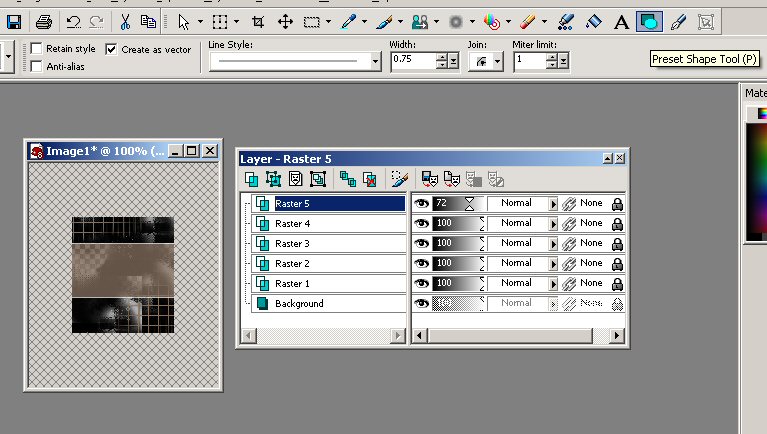Click the Print icon in toolbar
This screenshot has width=767, height=434.
pos(44,20)
